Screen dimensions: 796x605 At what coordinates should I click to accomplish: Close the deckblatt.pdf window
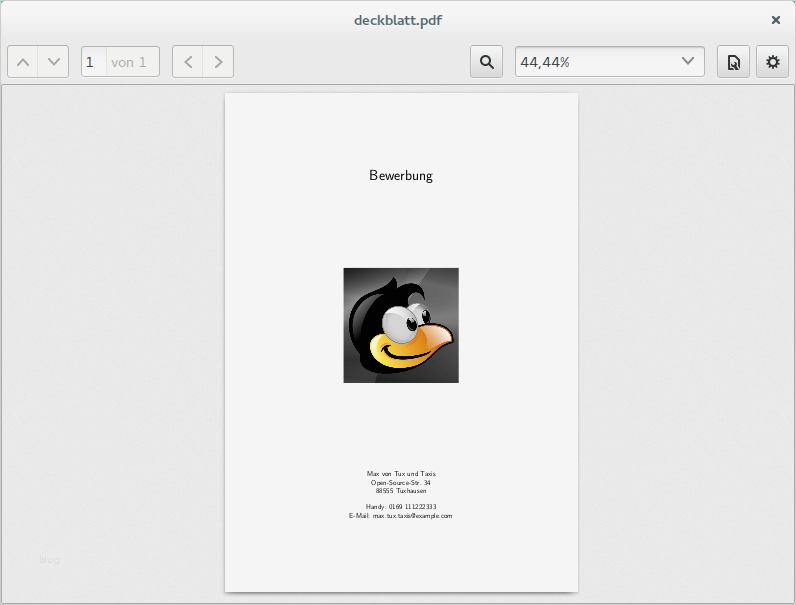coord(776,20)
